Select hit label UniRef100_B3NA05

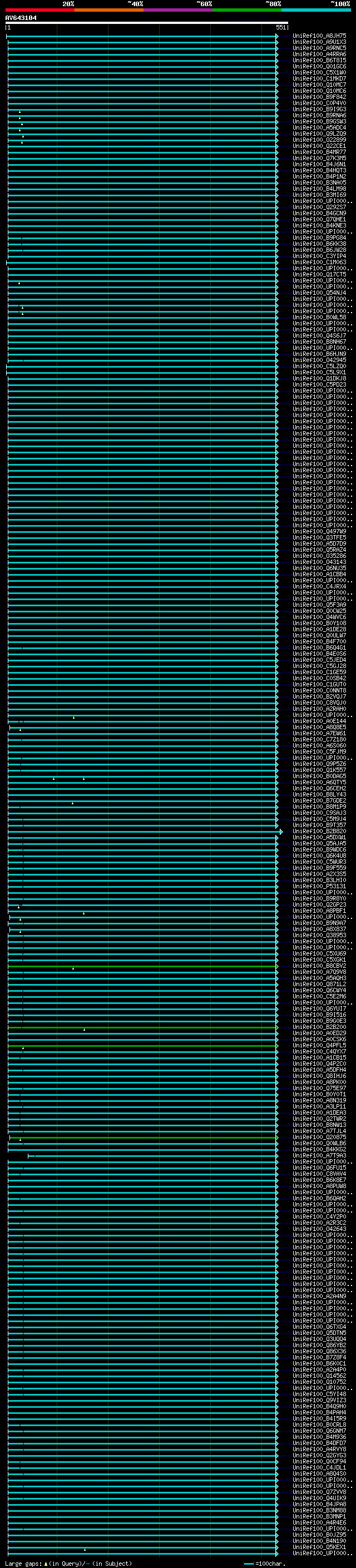coord(319,182)
